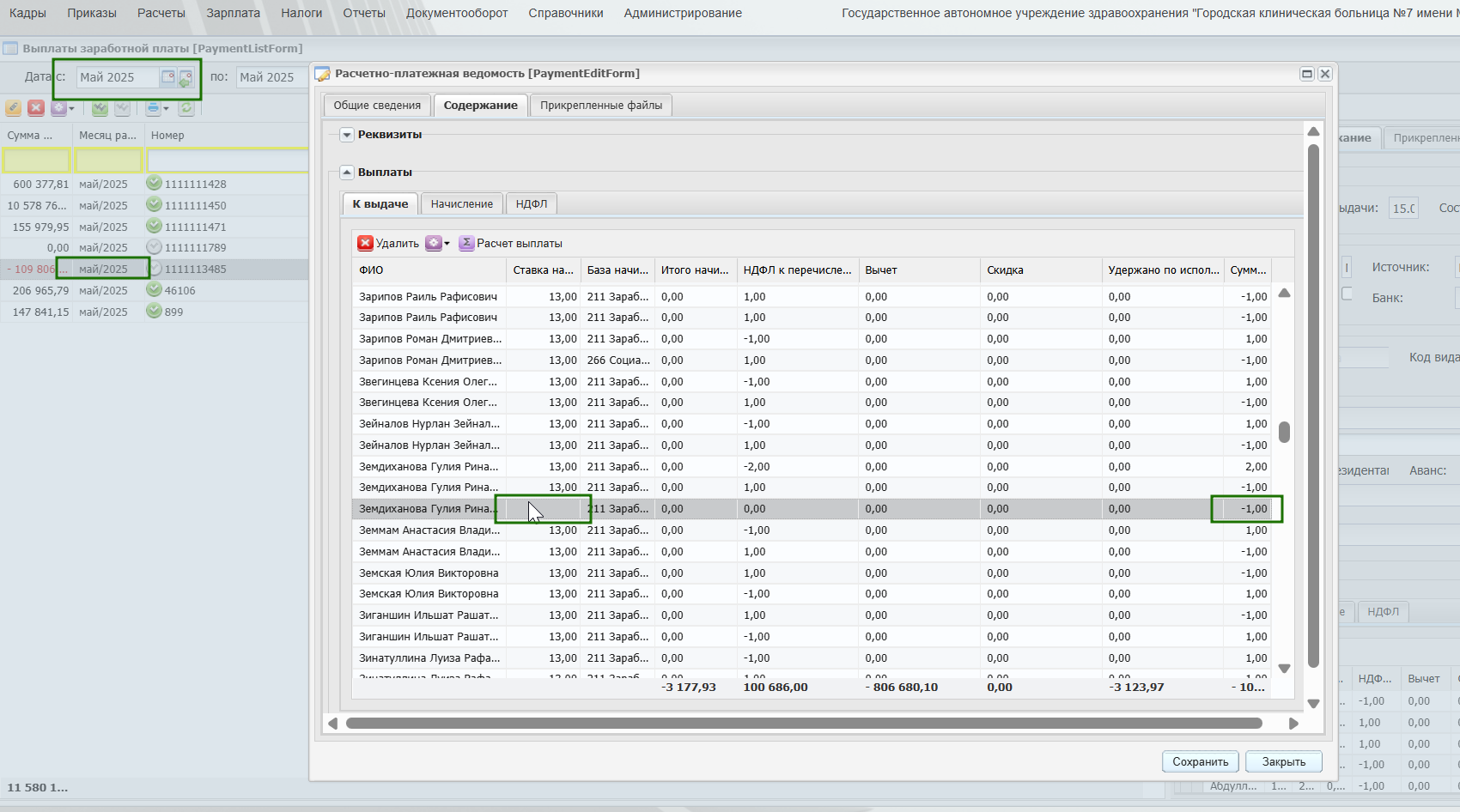Click the Сохранить button
The image size is (1460, 812).
1201,761
